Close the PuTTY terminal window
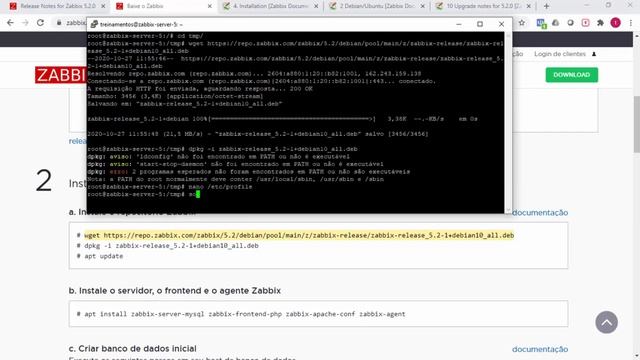Viewport: 640px width, 360px height. [x=501, y=24]
